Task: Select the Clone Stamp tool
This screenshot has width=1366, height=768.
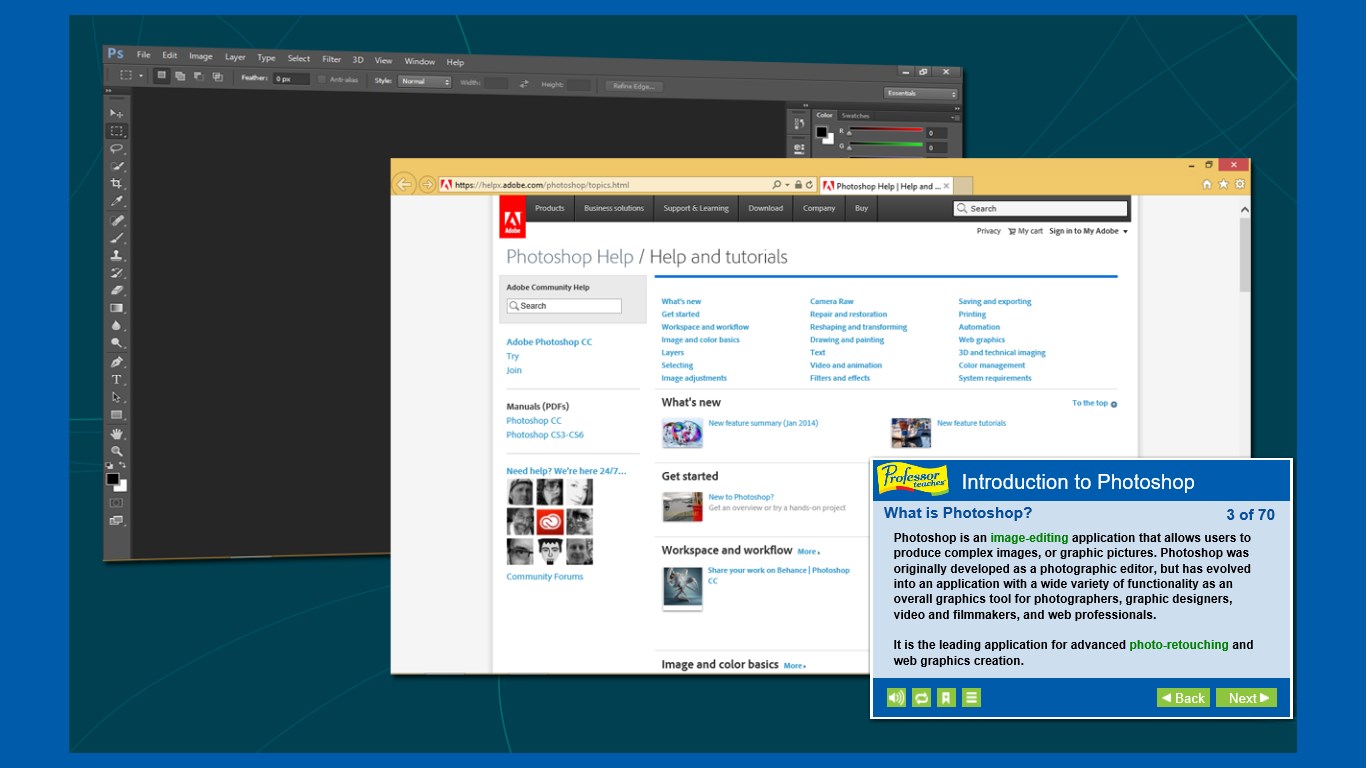Action: click(x=117, y=255)
